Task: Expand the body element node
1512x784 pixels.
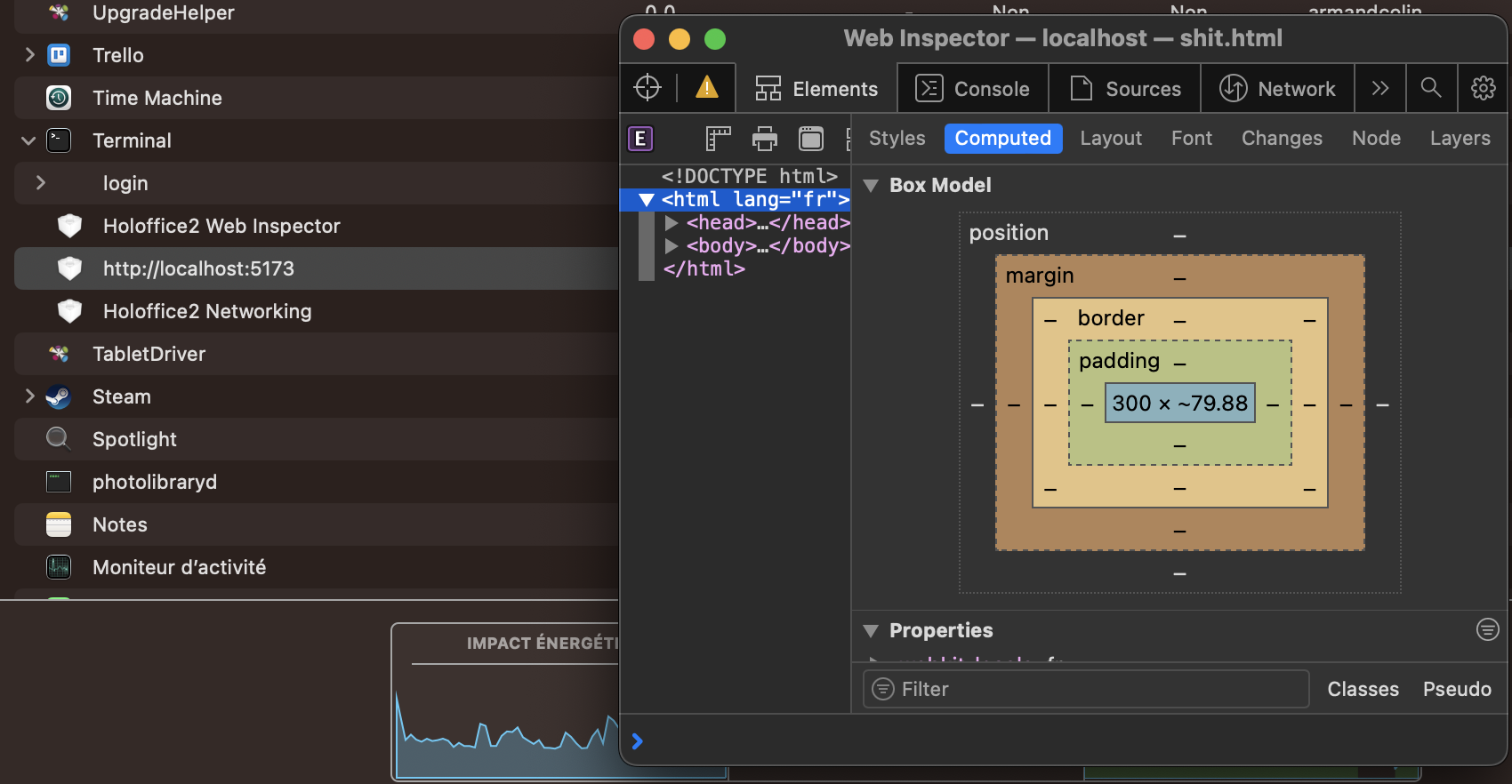Action: click(672, 246)
